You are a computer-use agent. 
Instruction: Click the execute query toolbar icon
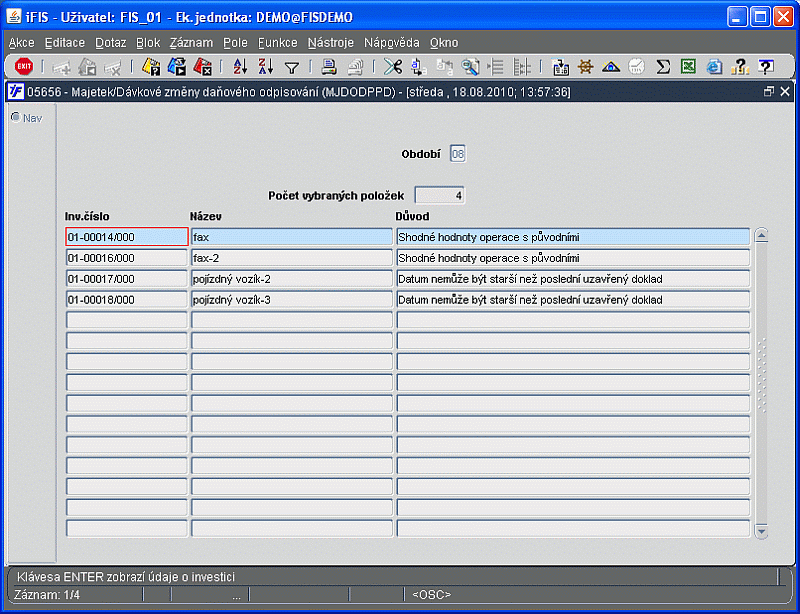click(x=177, y=66)
